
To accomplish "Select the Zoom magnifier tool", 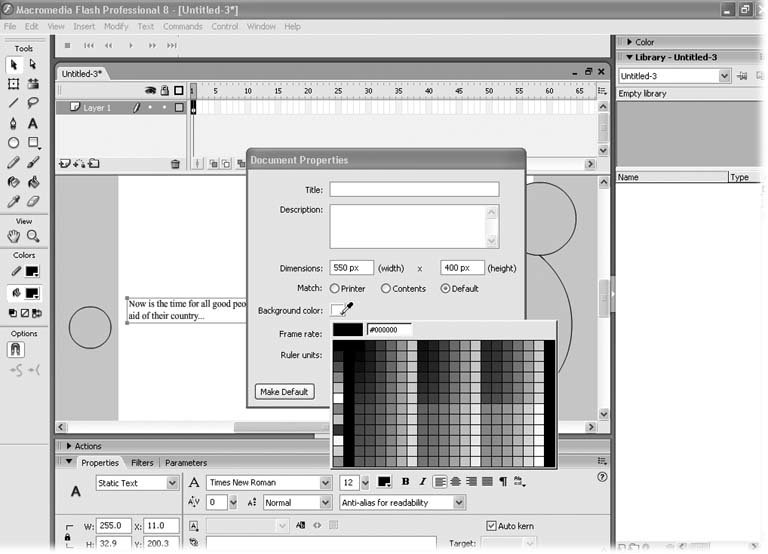I will point(33,236).
